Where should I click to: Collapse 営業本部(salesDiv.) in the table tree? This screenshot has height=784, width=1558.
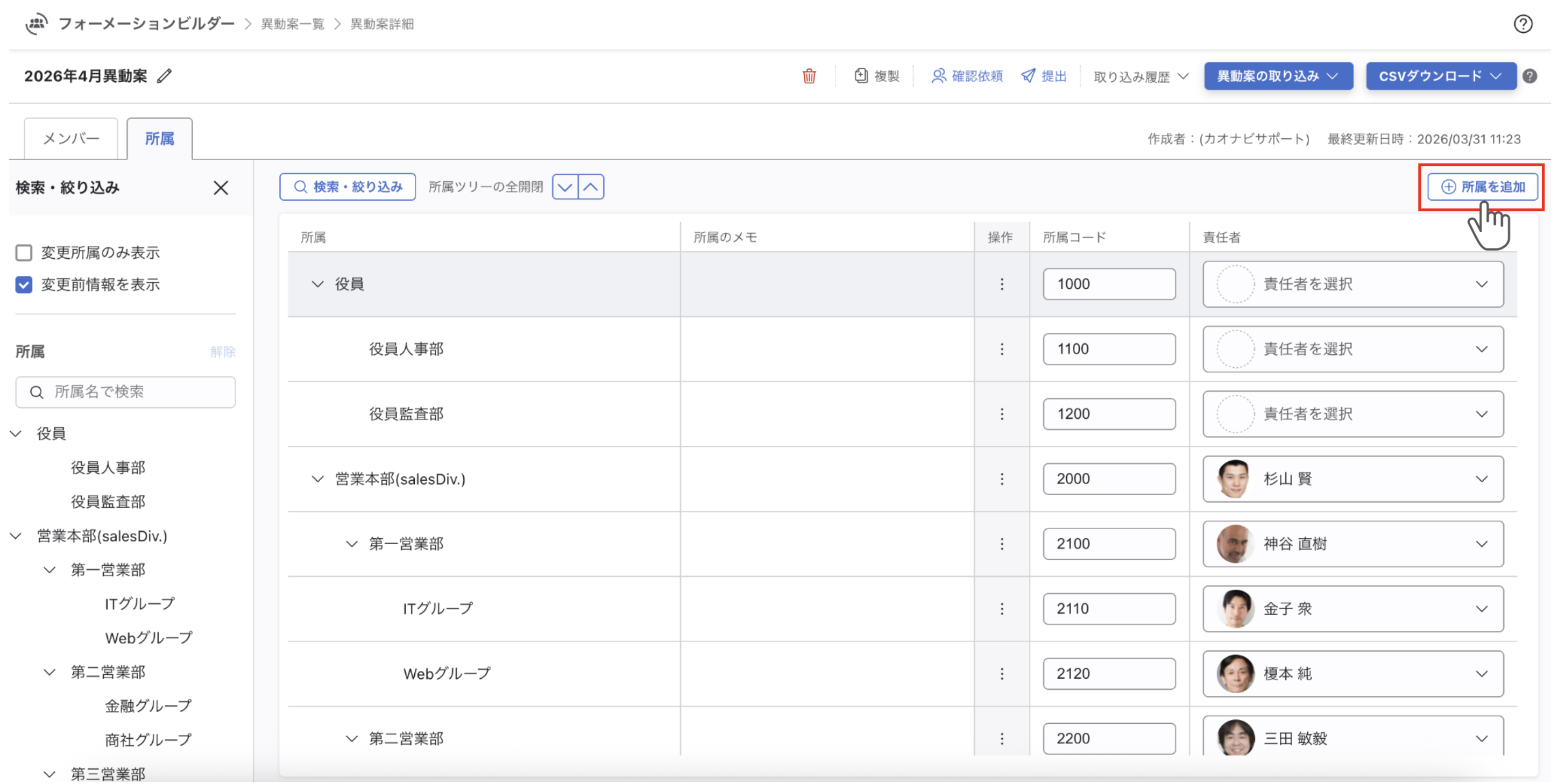point(317,479)
